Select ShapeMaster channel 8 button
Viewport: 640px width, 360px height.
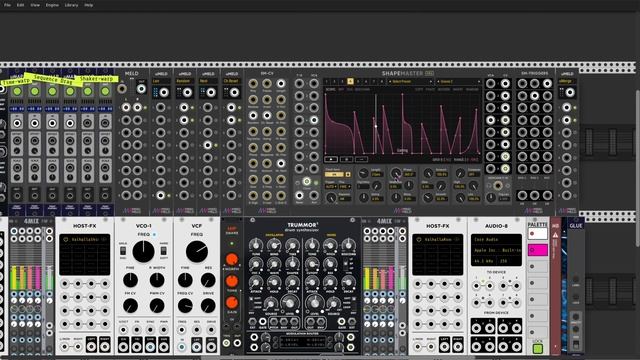pos(382,82)
